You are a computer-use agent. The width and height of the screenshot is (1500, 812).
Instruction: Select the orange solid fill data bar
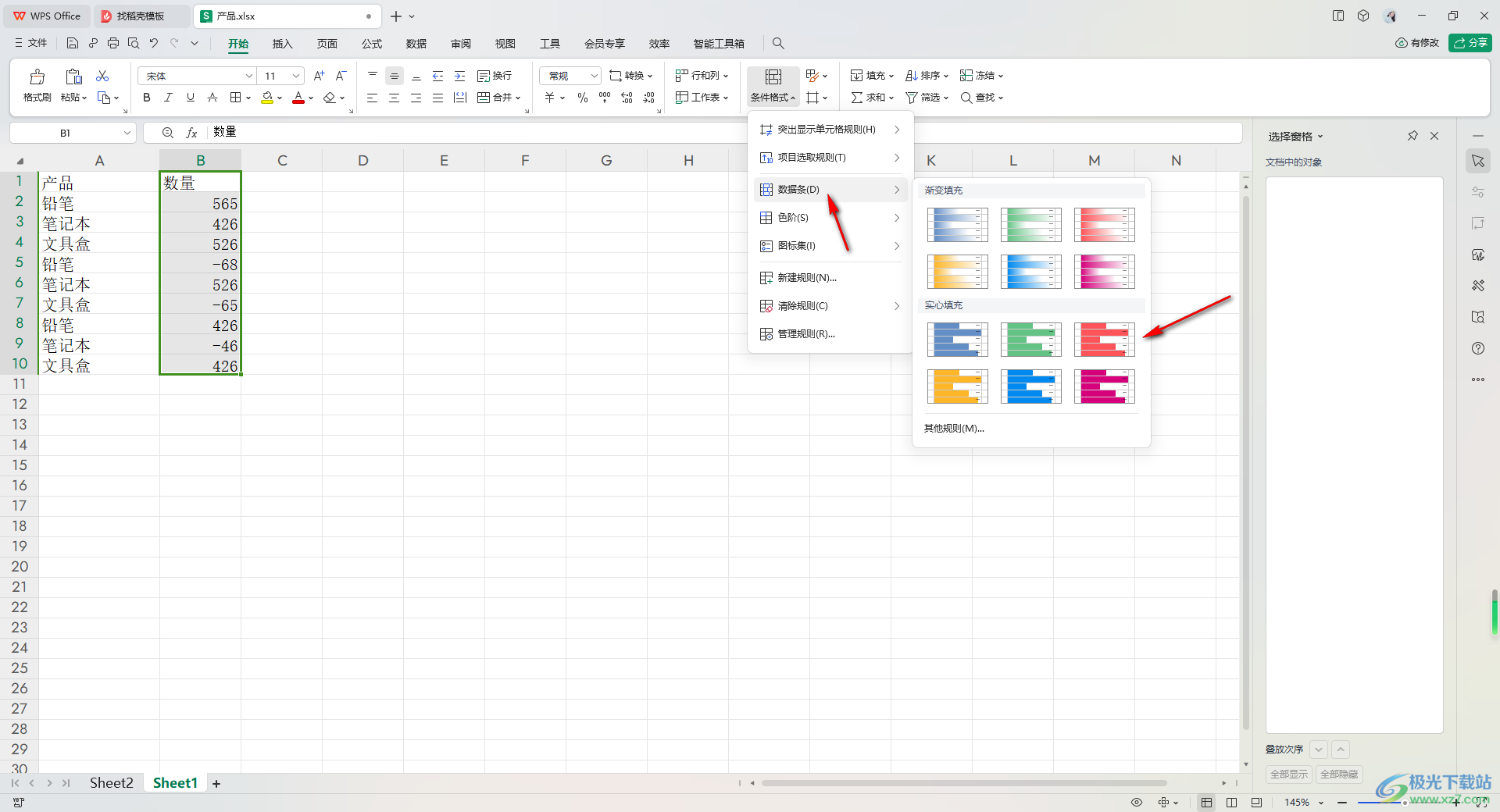[x=957, y=386]
